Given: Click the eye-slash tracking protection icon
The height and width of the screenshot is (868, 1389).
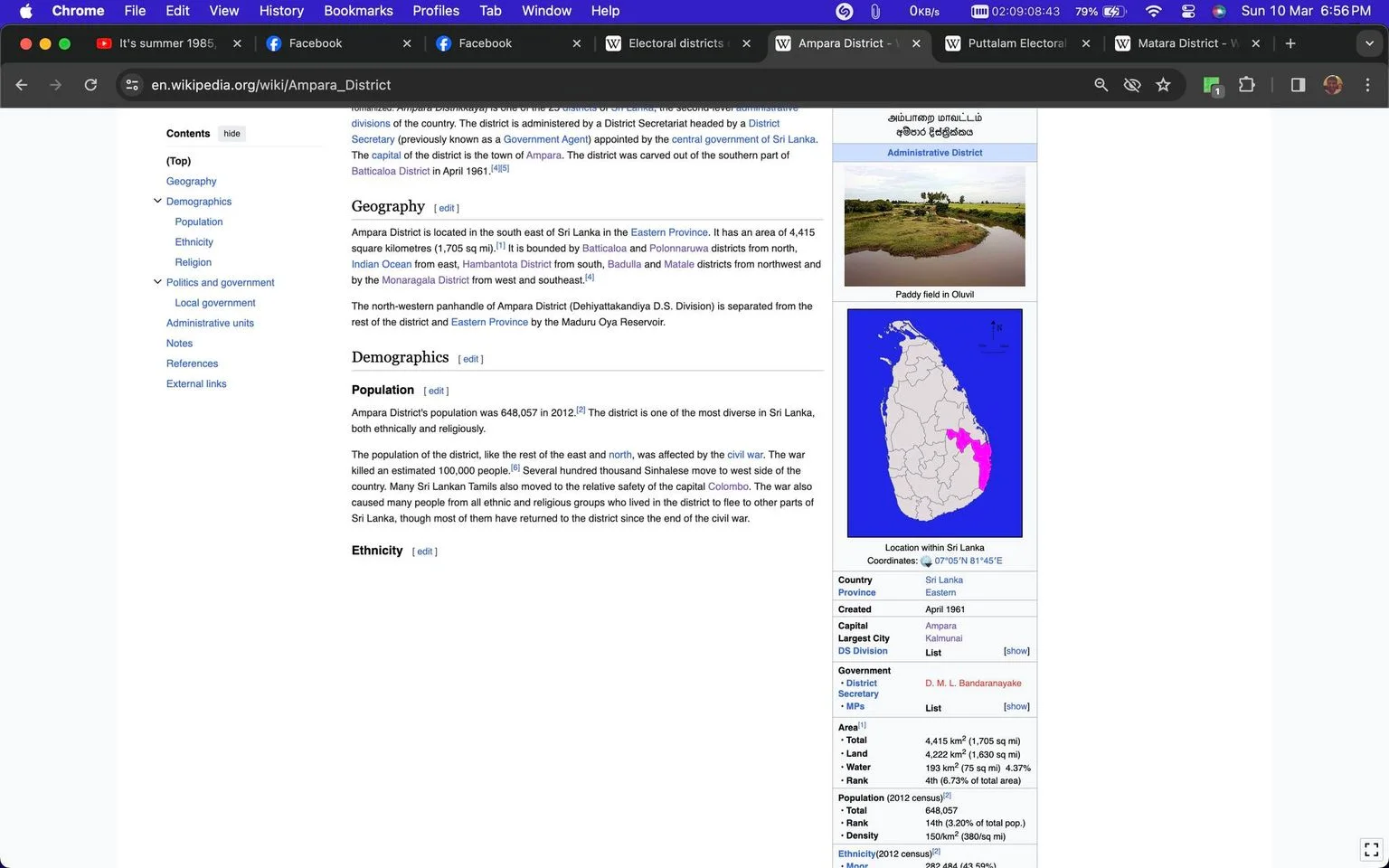Looking at the screenshot, I should coord(1131,85).
